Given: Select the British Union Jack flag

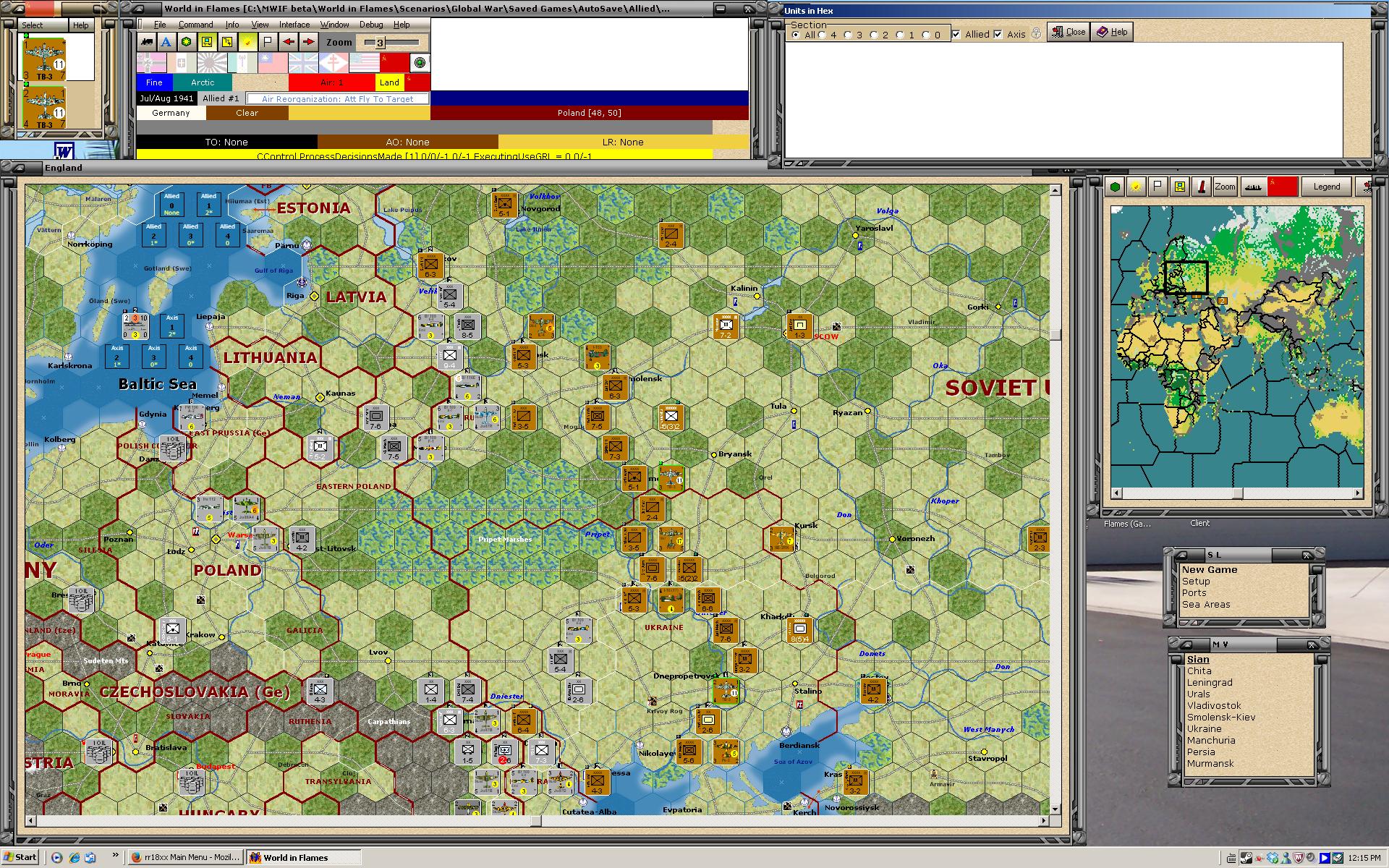Looking at the screenshot, I should 303,63.
